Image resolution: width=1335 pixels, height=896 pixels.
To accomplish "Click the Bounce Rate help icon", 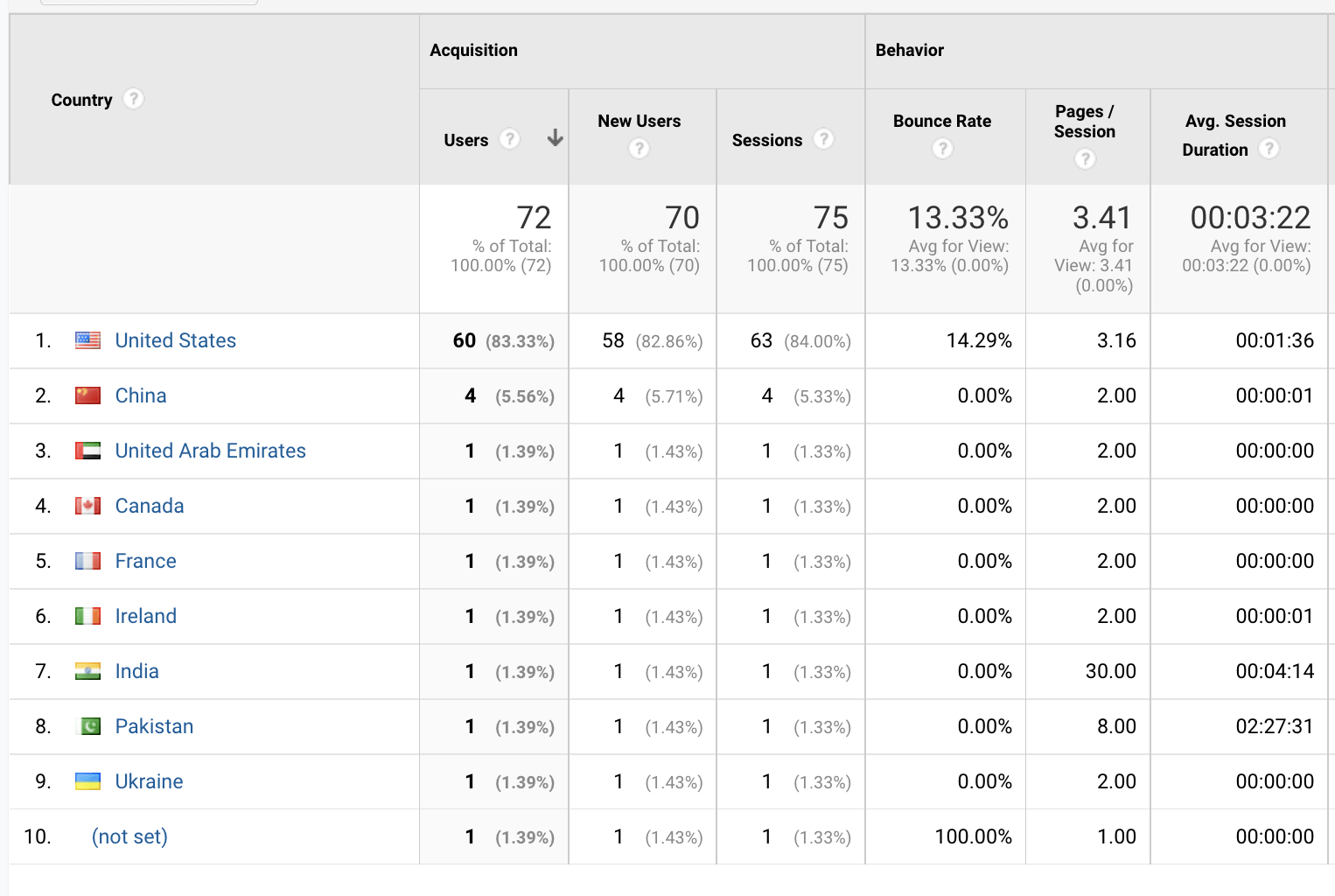I will point(942,149).
